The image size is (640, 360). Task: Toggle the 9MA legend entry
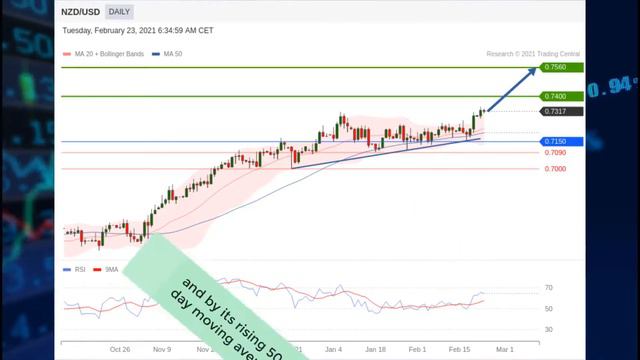click(106, 269)
